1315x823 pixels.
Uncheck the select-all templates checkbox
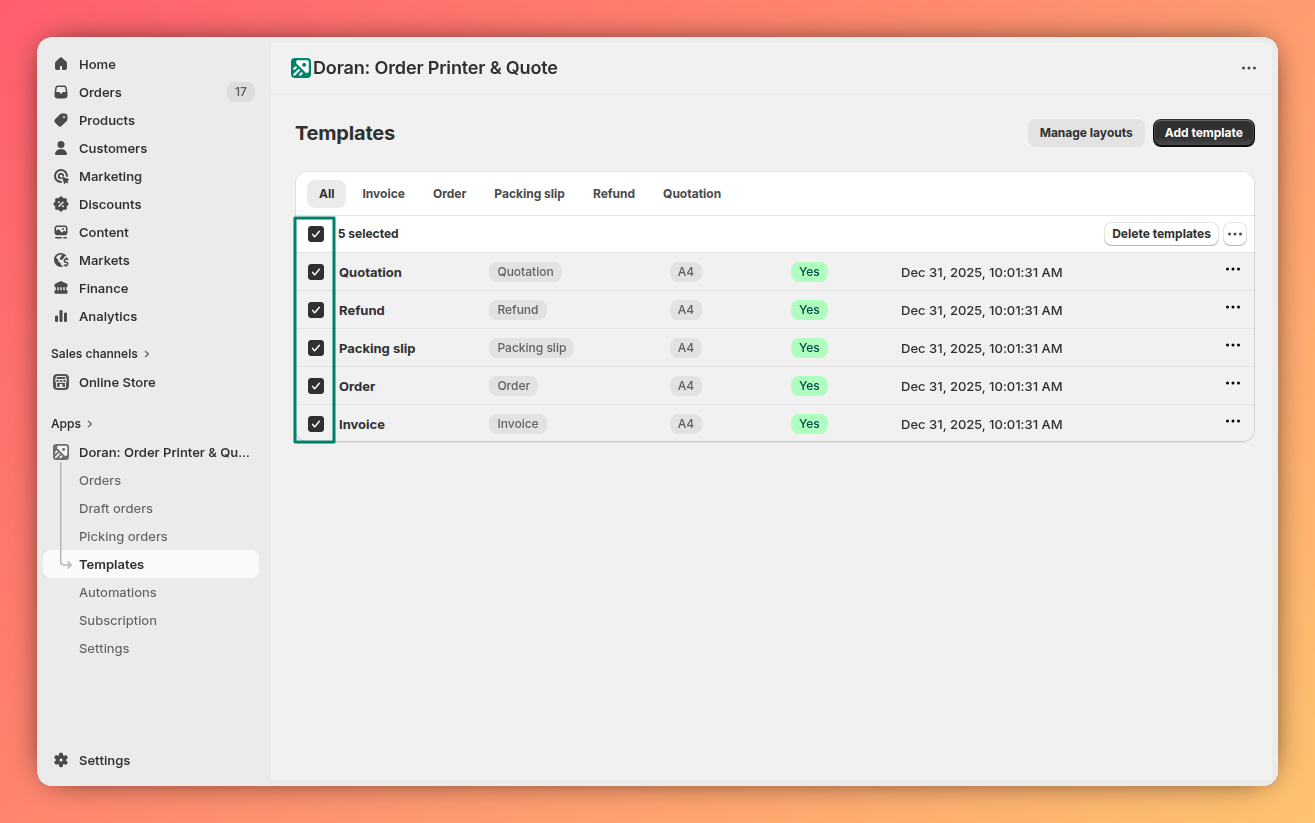click(x=316, y=234)
